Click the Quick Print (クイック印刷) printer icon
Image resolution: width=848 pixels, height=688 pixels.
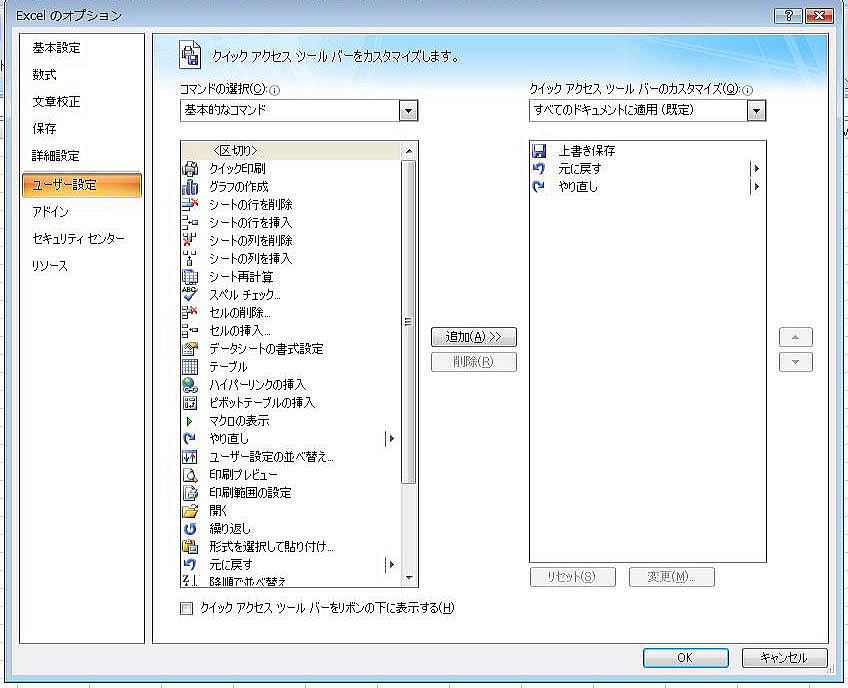coord(190,169)
